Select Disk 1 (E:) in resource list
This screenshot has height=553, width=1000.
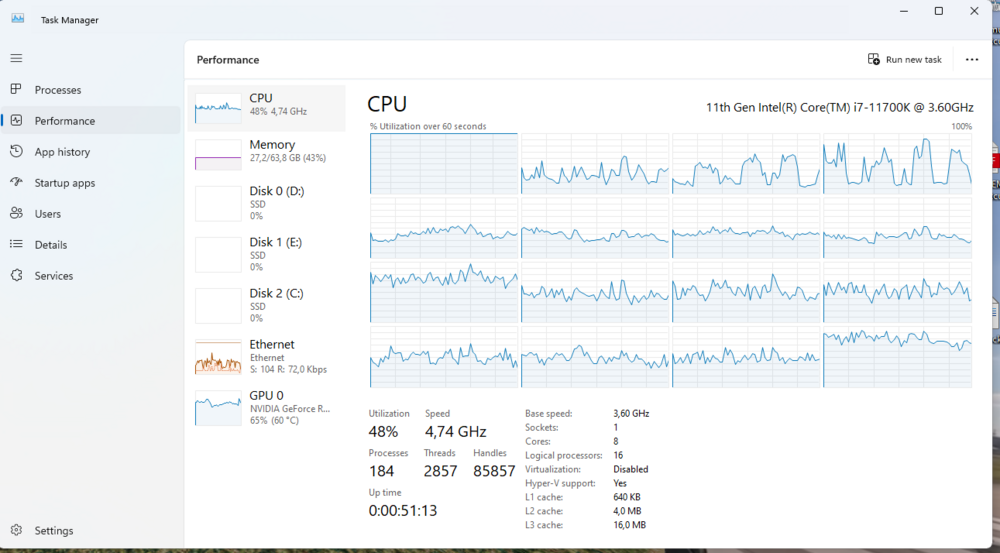(x=267, y=254)
